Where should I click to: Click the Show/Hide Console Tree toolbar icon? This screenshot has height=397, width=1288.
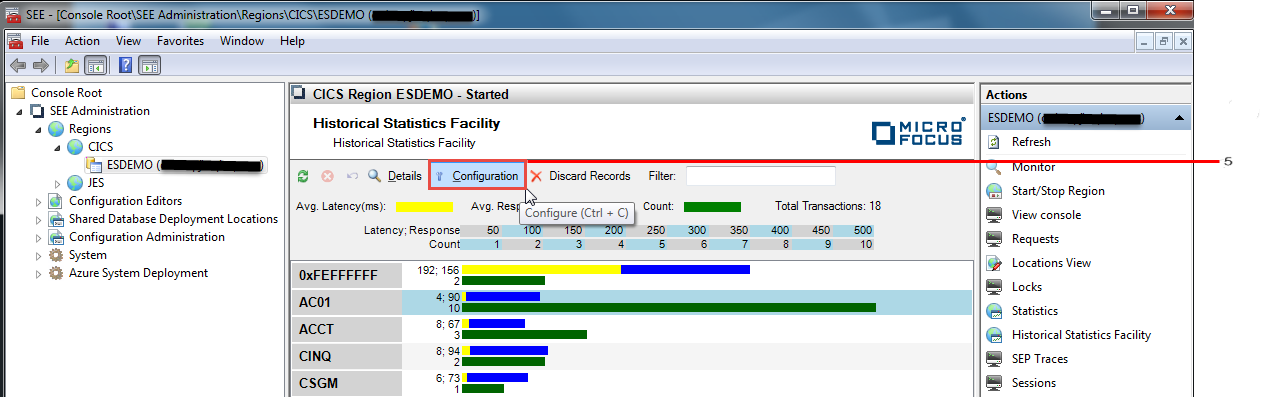coord(96,65)
